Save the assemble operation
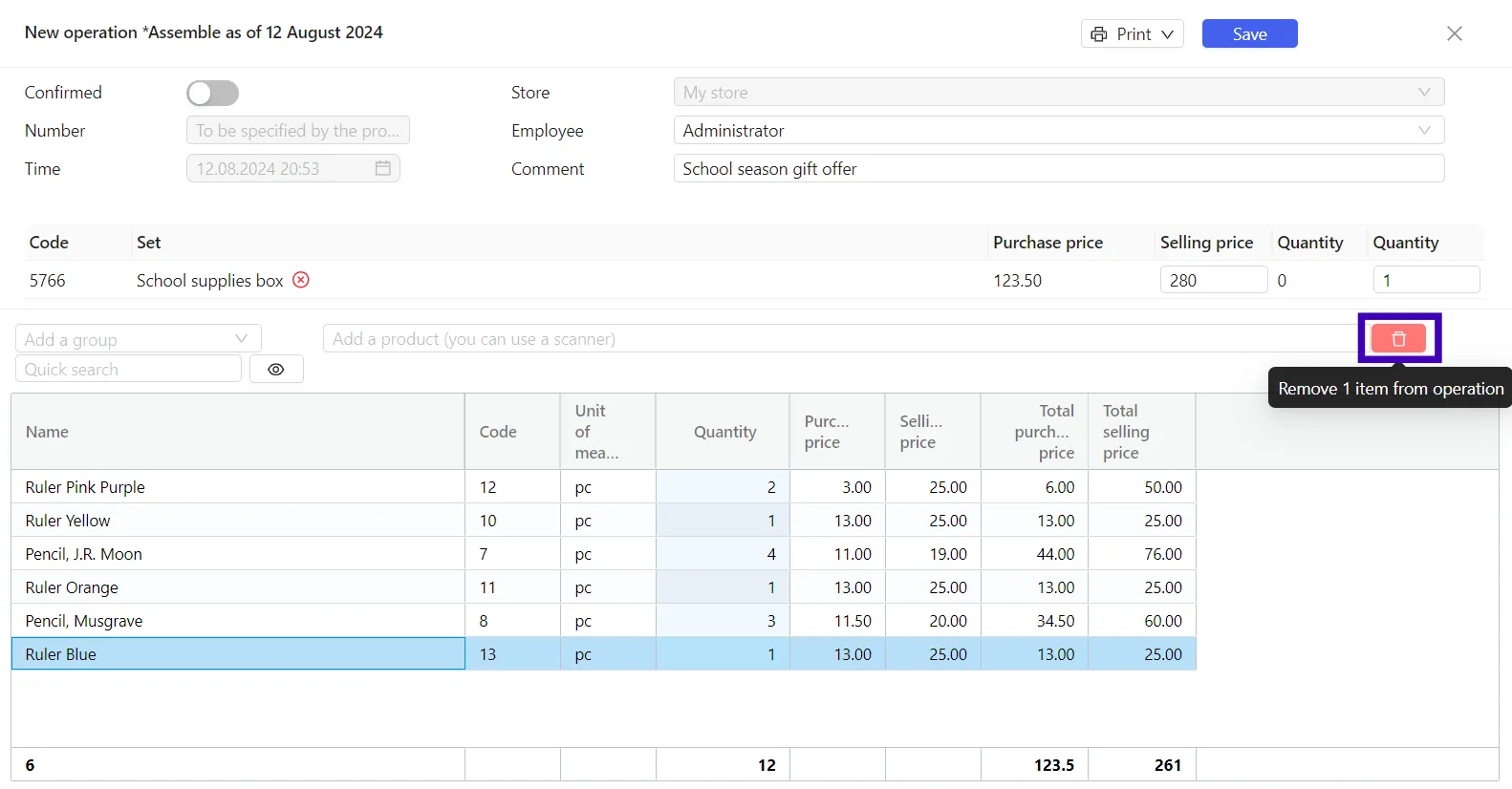This screenshot has width=1512, height=789. pos(1249,33)
